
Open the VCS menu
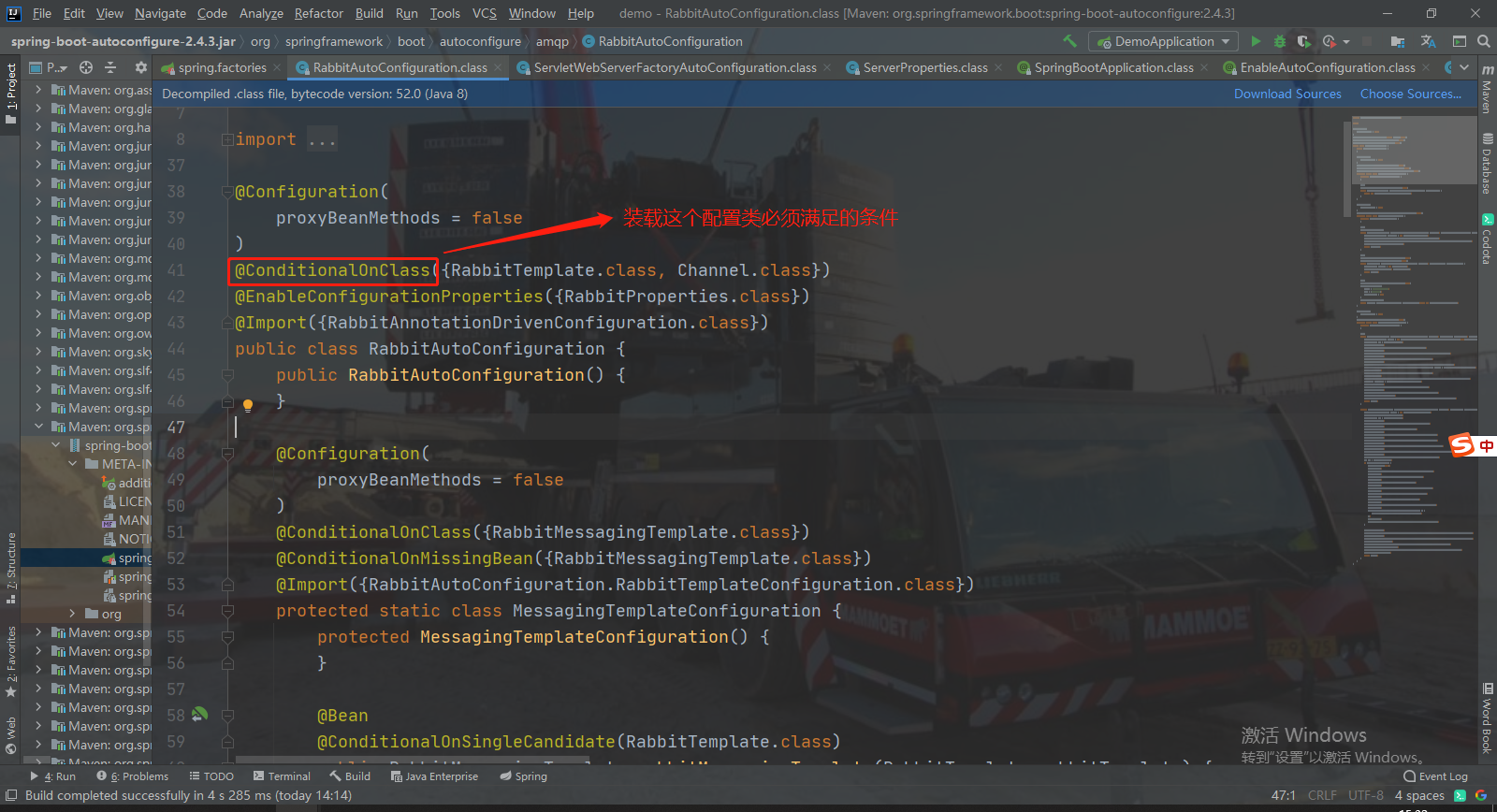485,13
